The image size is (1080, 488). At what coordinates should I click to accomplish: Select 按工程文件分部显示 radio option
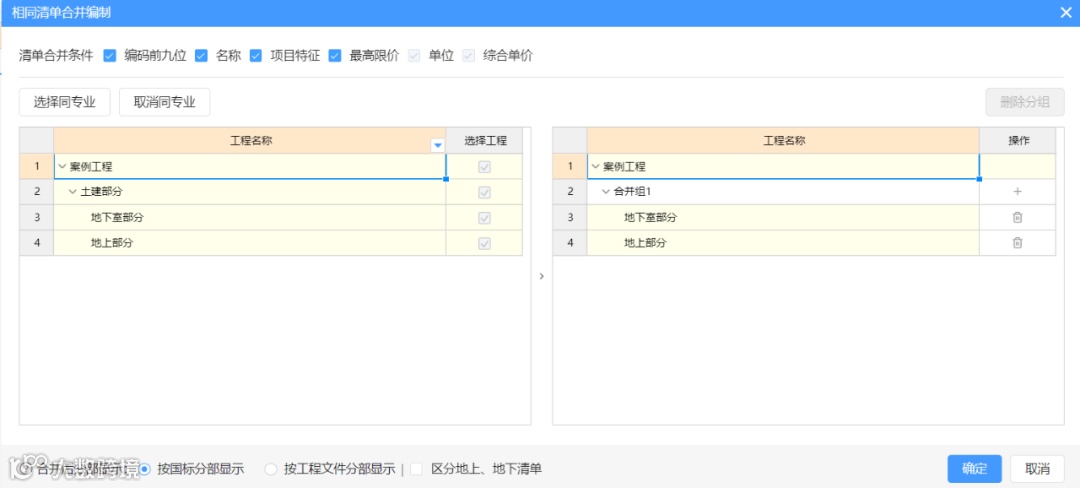click(x=271, y=469)
